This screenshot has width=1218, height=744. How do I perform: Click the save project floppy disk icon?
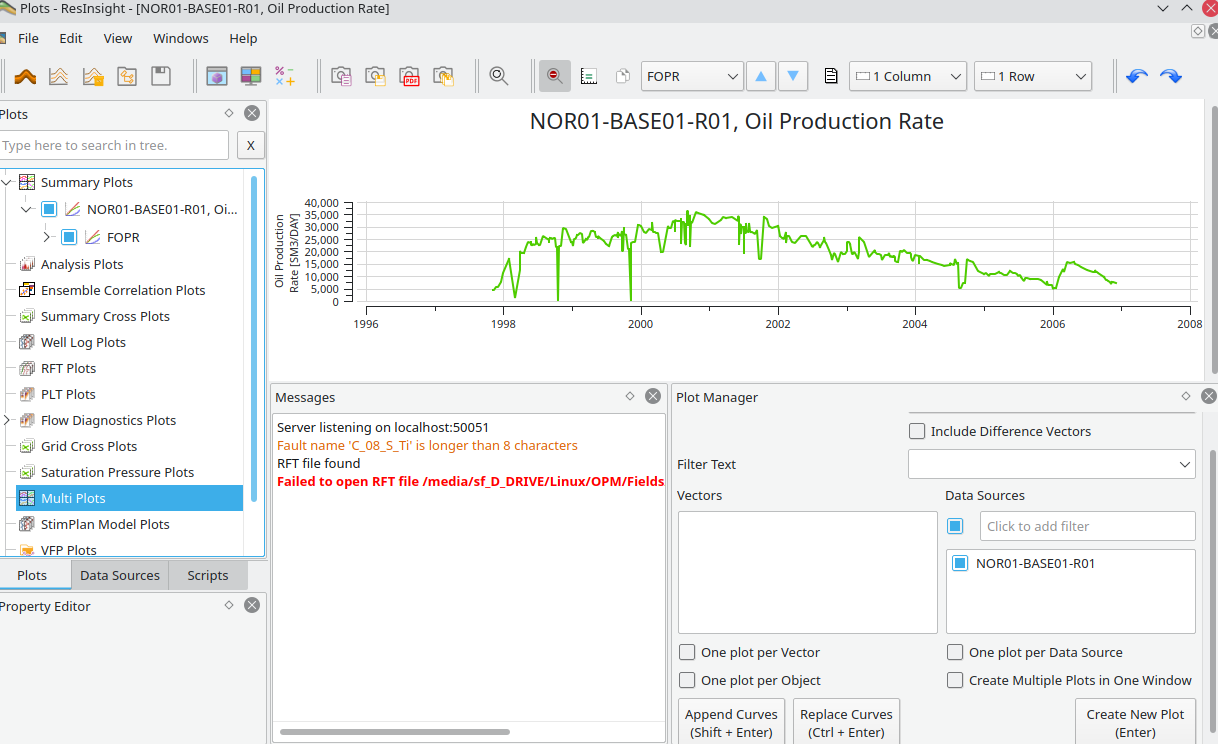tap(160, 76)
